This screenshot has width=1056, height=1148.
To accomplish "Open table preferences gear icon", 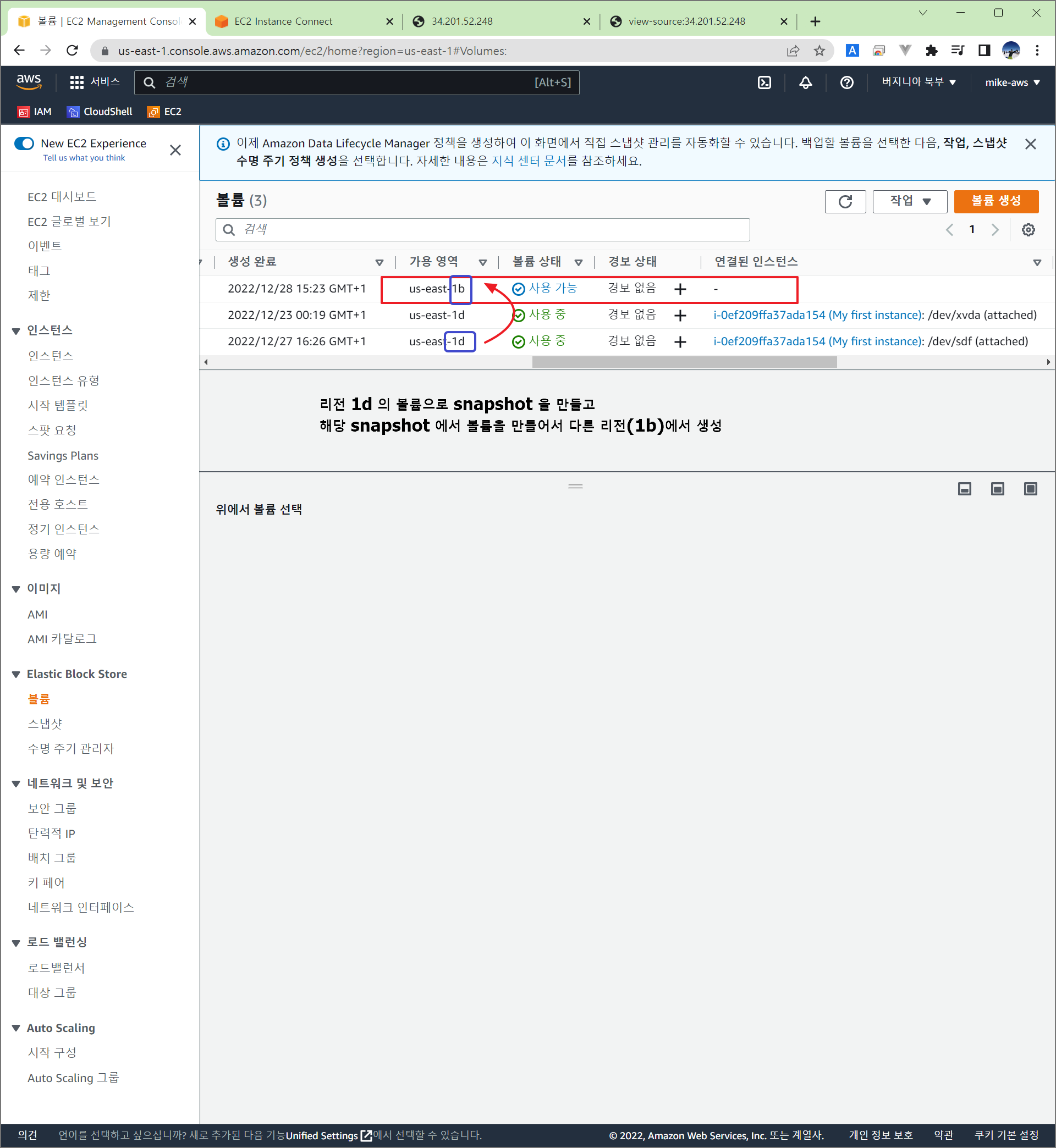I will pos(1027,230).
